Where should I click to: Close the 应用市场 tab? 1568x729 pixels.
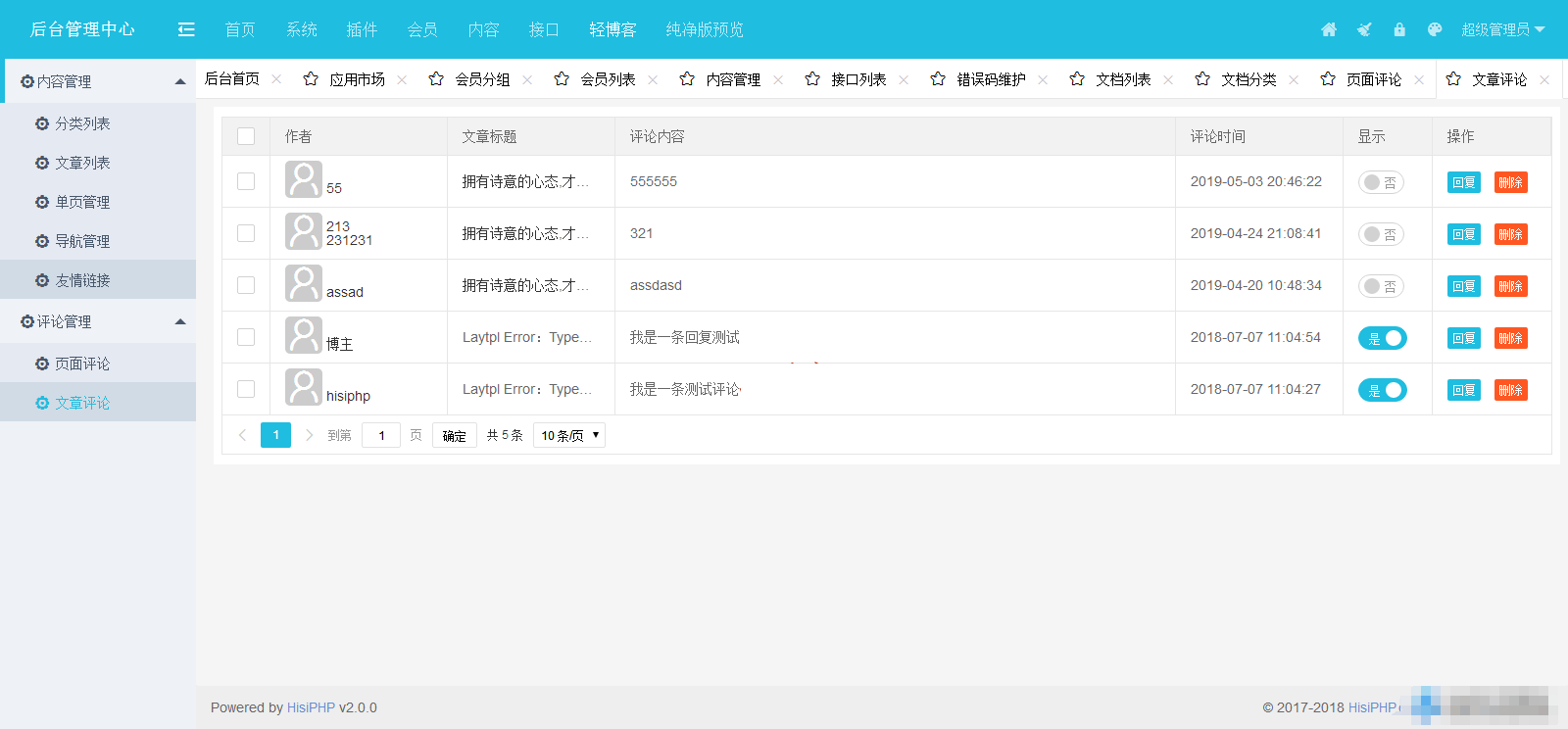click(x=402, y=80)
